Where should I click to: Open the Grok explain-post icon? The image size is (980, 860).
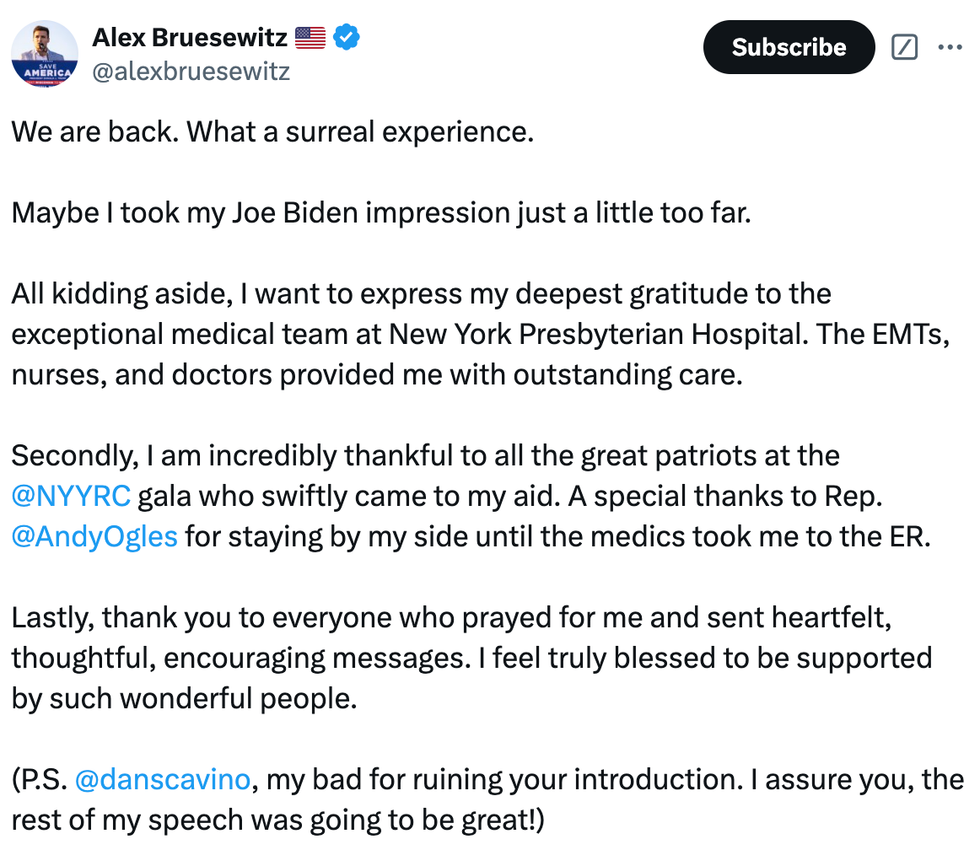point(904,47)
